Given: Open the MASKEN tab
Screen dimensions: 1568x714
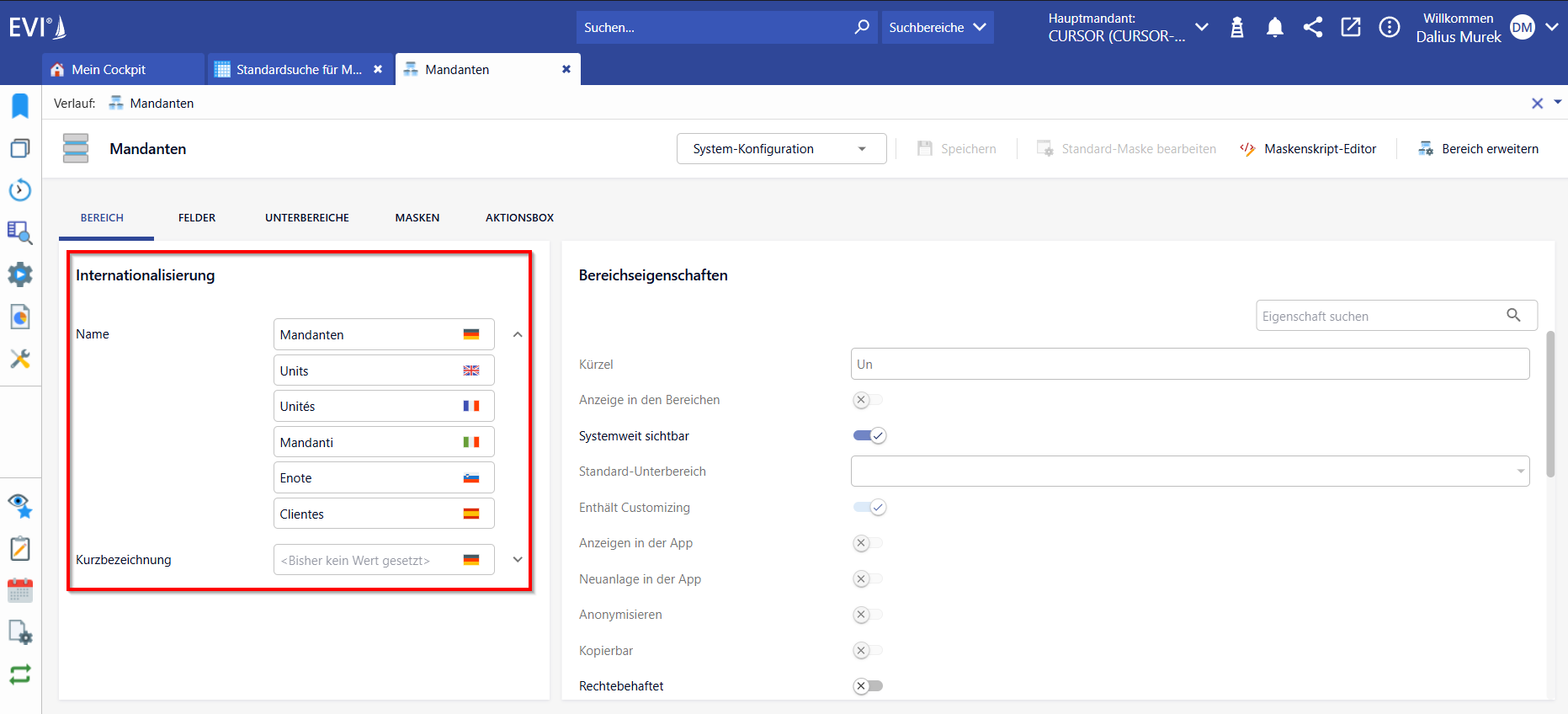Looking at the screenshot, I should 417,218.
